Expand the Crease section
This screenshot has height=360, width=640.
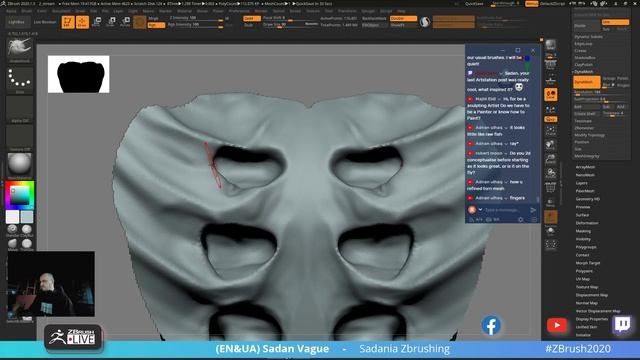point(580,51)
